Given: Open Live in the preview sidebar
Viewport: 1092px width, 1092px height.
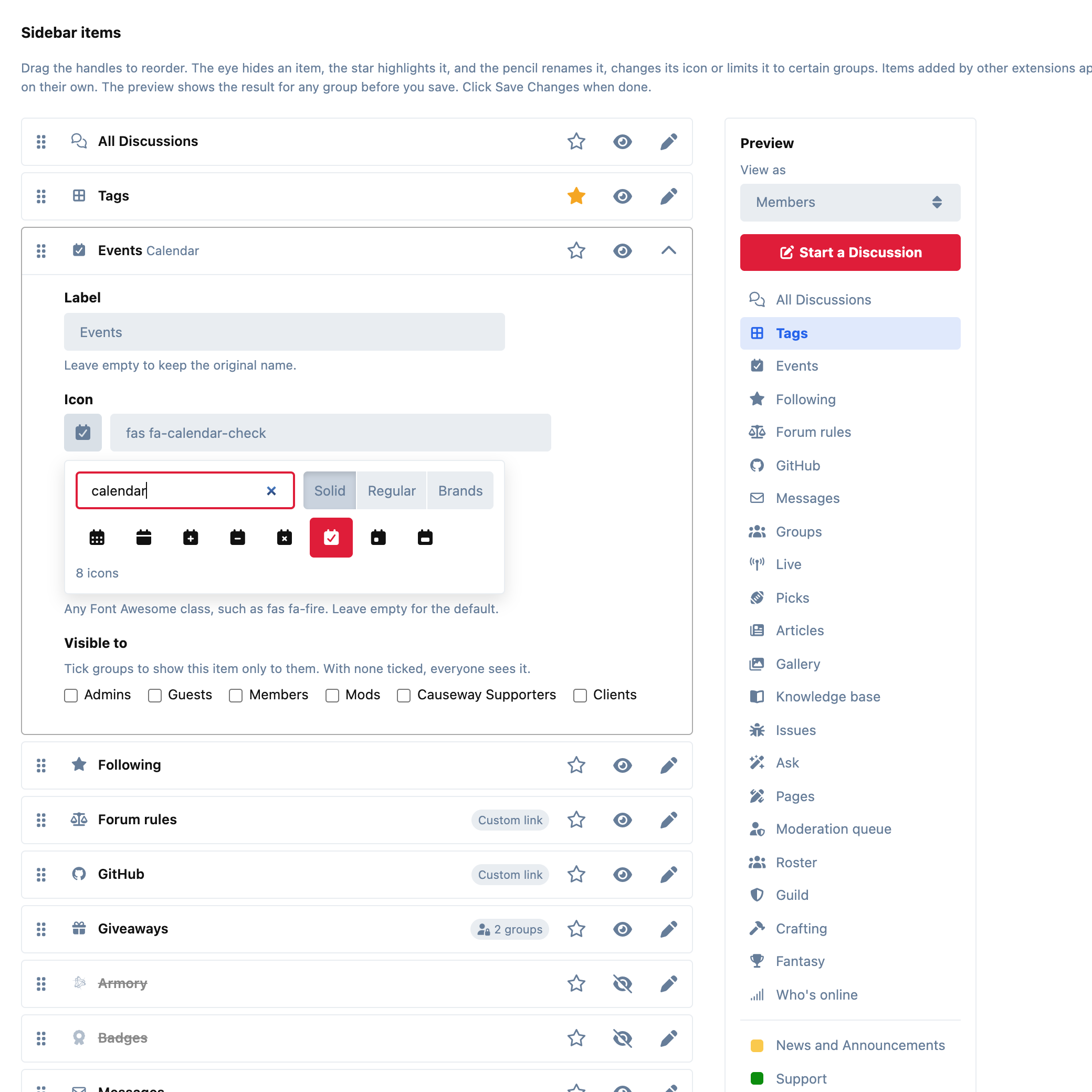Looking at the screenshot, I should click(850, 564).
